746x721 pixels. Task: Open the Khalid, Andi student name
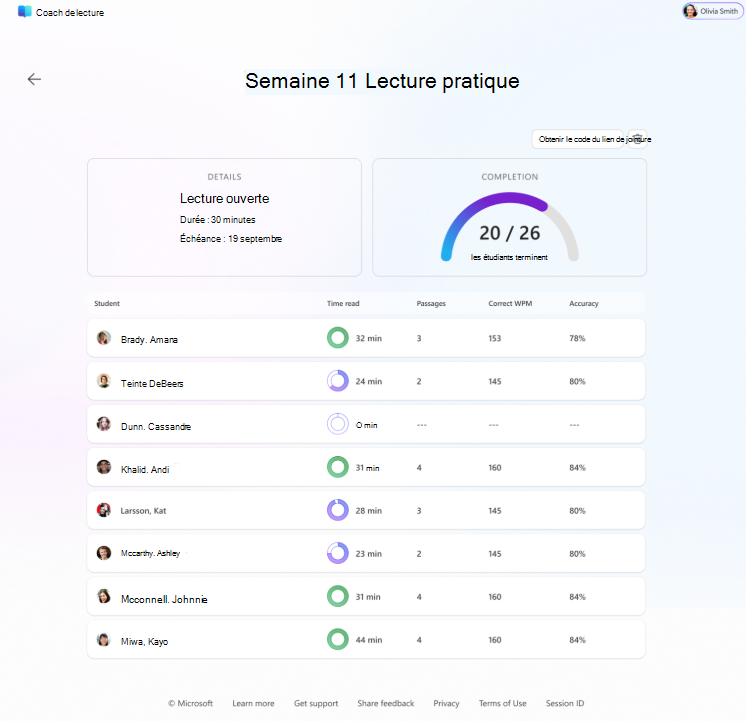145,469
